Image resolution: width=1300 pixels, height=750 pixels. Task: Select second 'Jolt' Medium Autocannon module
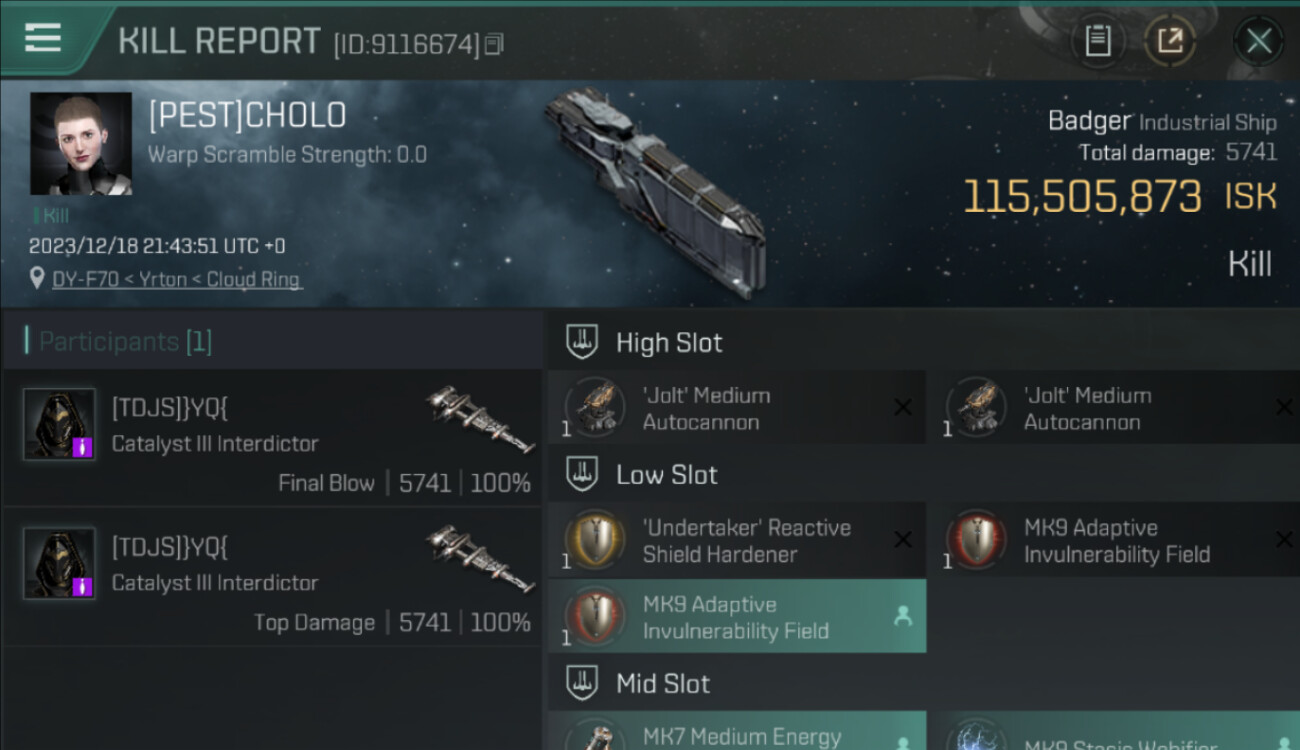click(x=1115, y=408)
